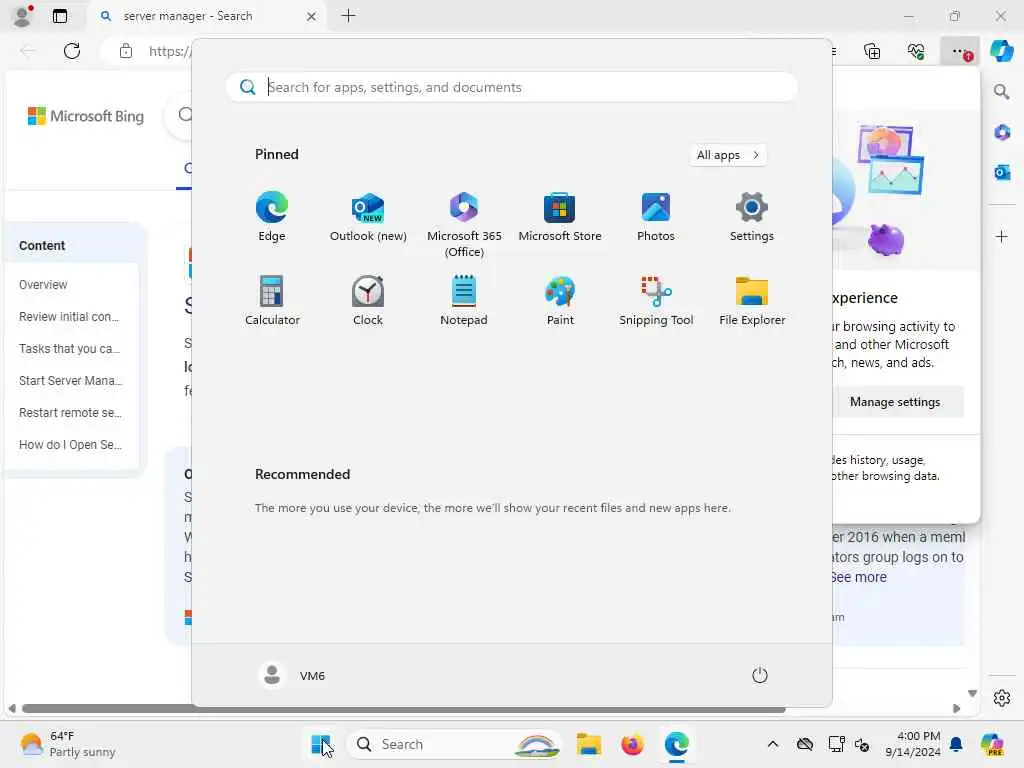
Task: Open clock and date 4:00 PM
Action: pos(912,744)
